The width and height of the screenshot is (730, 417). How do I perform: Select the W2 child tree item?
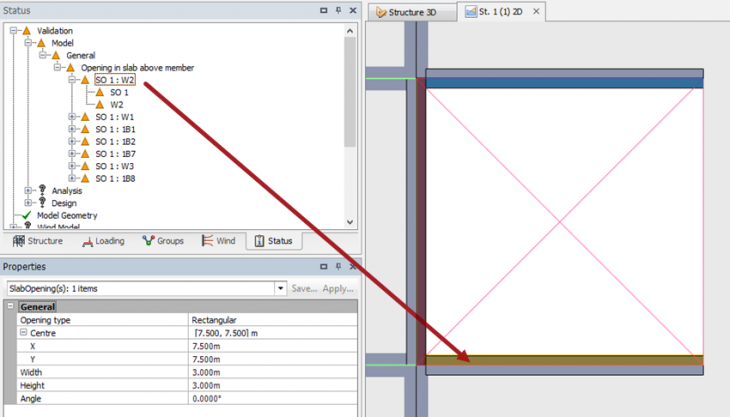(117, 104)
